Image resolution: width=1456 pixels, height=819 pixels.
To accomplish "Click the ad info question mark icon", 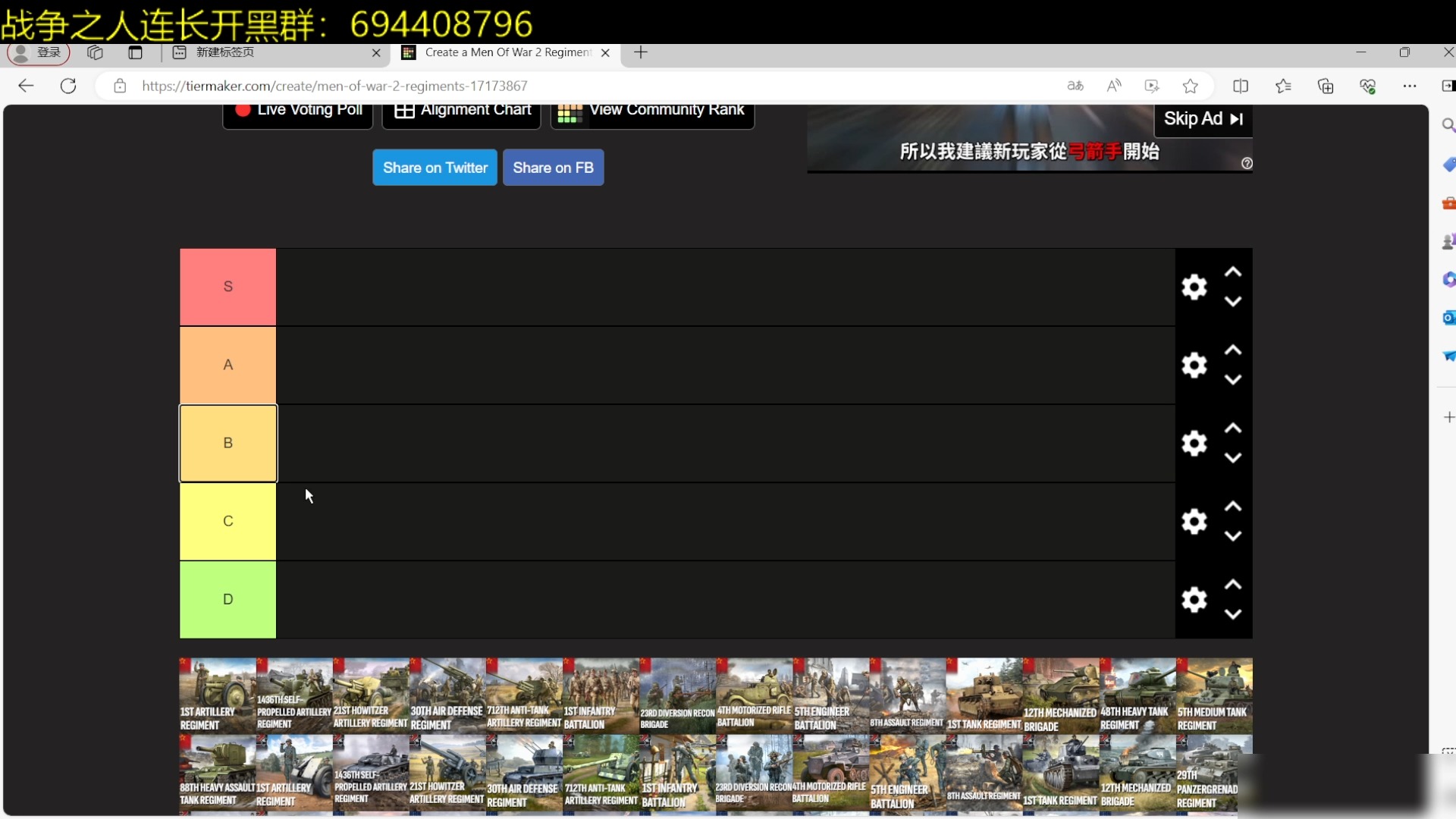I will [x=1247, y=164].
